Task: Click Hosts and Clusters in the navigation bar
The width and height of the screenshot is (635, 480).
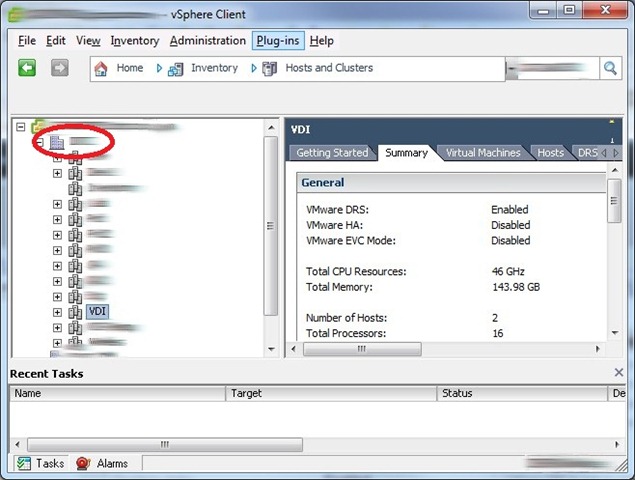Action: tap(329, 68)
